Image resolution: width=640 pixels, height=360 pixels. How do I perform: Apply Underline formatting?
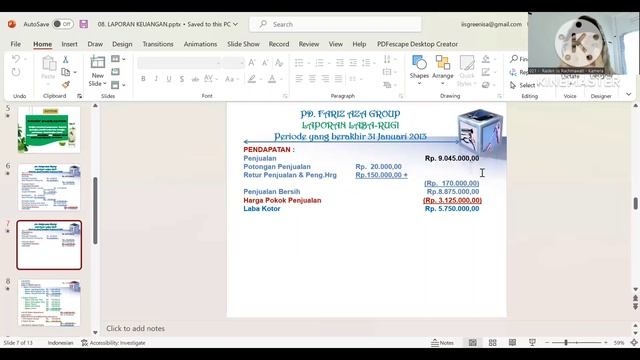pyautogui.click(x=169, y=79)
